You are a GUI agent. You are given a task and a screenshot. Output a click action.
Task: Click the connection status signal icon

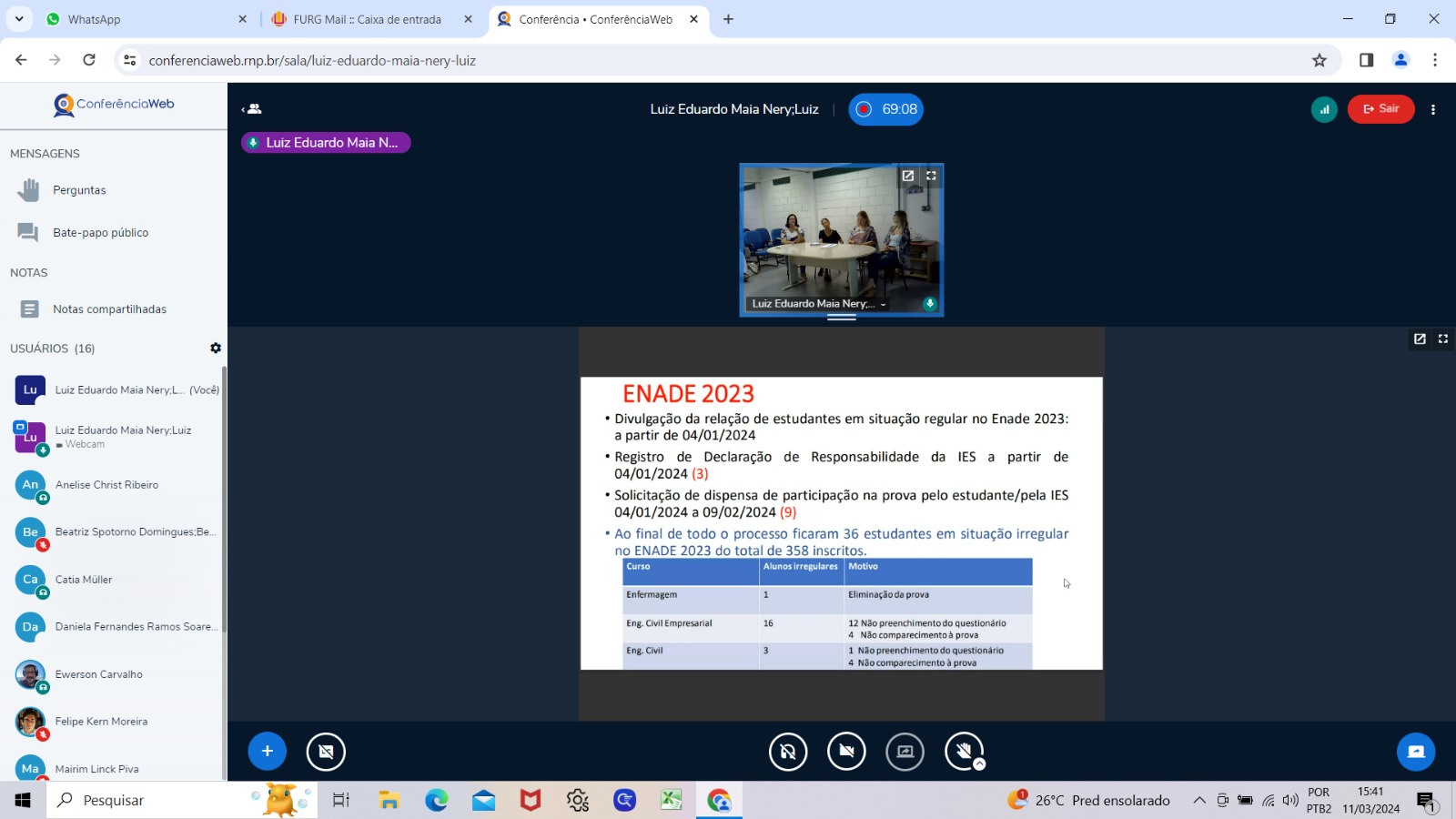[1324, 109]
